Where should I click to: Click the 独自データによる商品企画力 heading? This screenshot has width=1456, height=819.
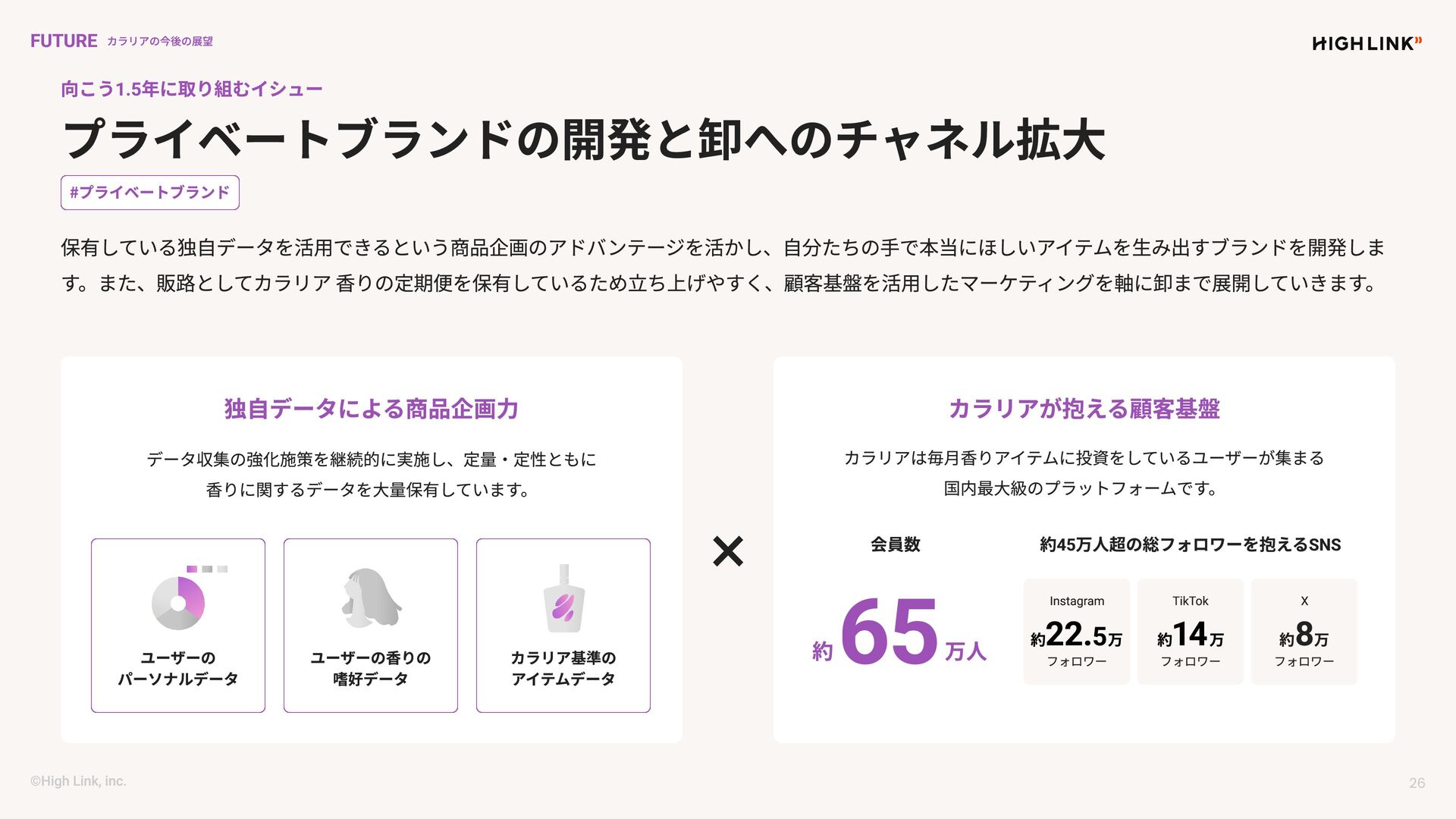click(x=372, y=409)
